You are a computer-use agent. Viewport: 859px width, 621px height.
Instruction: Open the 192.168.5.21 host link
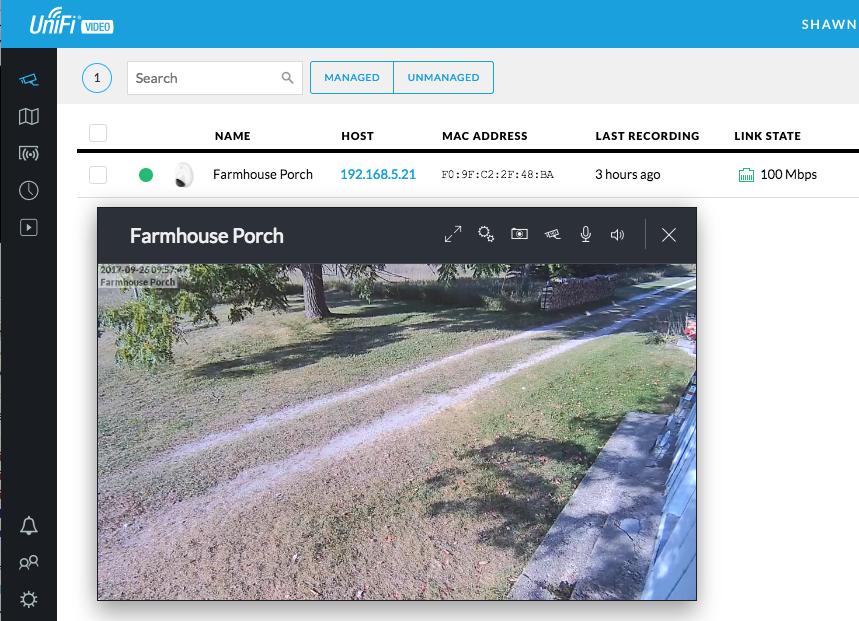377,174
